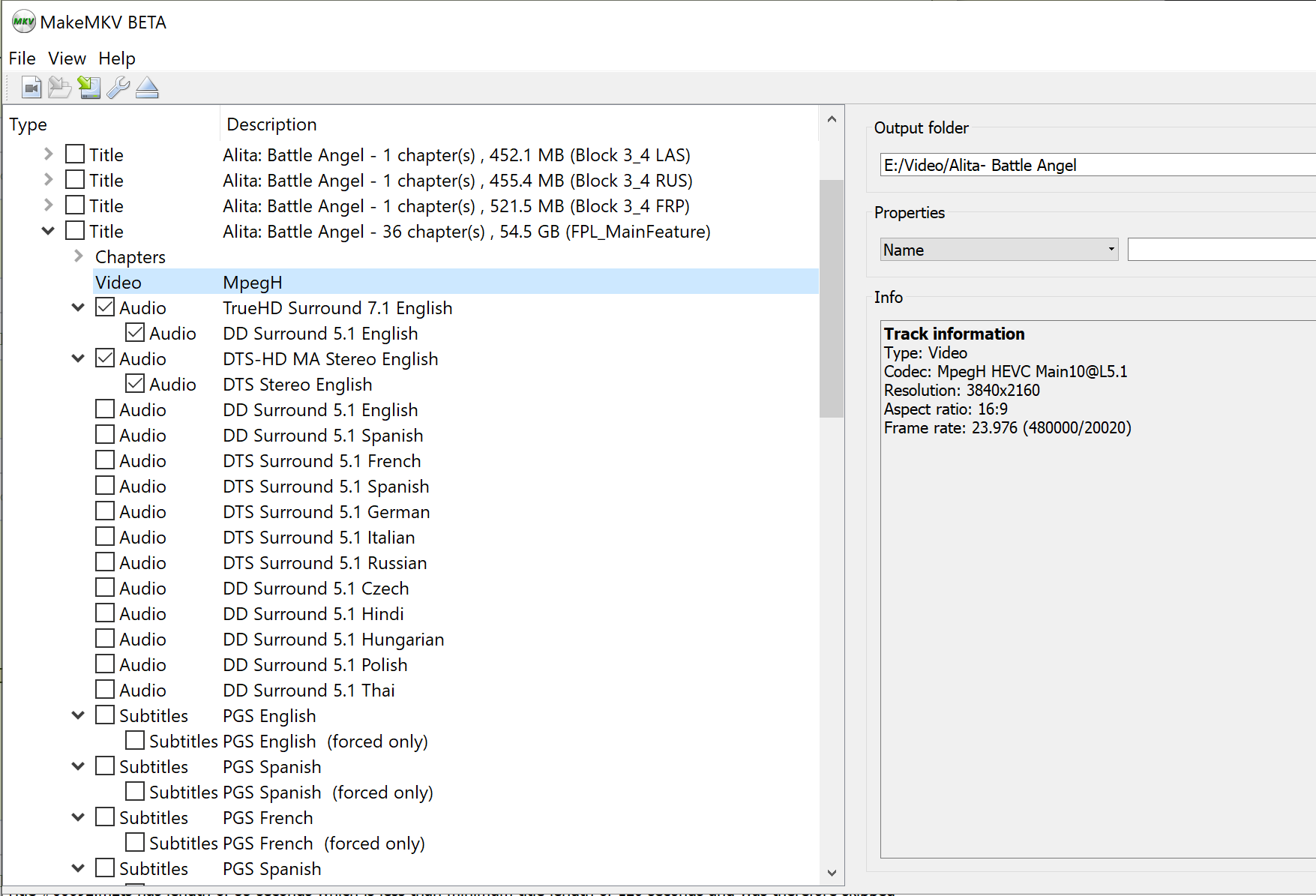1316x896 pixels.
Task: Enable PGS French forced only subtitles
Action: pyautogui.click(x=135, y=843)
